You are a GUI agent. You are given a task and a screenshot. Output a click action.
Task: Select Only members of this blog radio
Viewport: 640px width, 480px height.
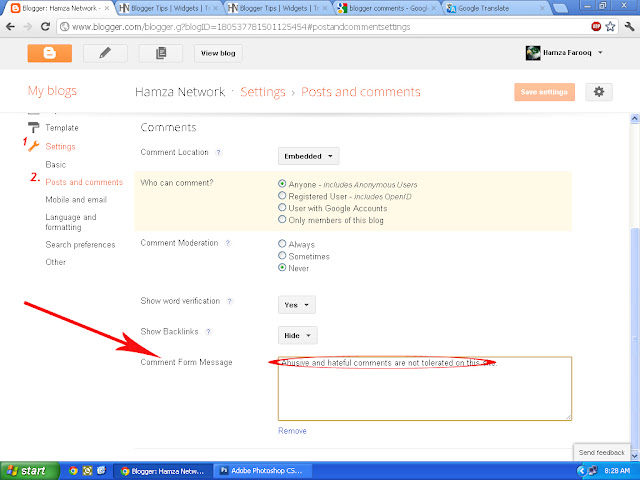click(x=282, y=219)
